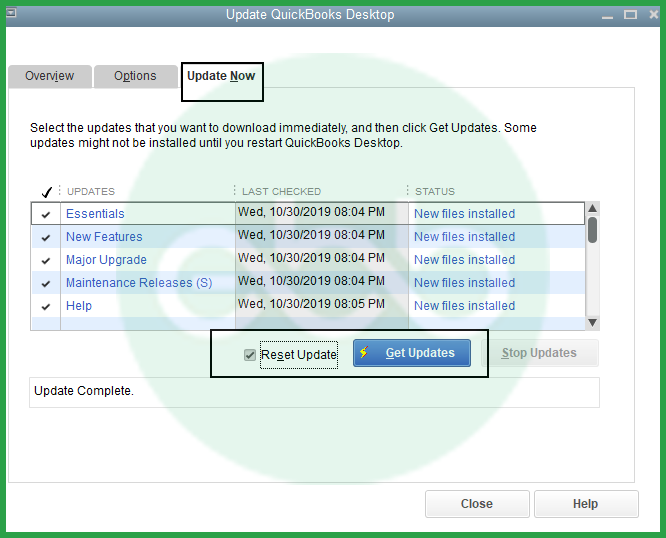The height and width of the screenshot is (538, 666).
Task: Click New Features last checked date cell
Action: point(311,235)
